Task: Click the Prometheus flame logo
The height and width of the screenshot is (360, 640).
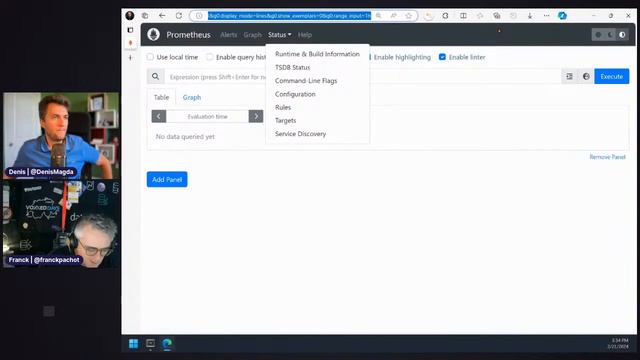Action: coord(153,35)
